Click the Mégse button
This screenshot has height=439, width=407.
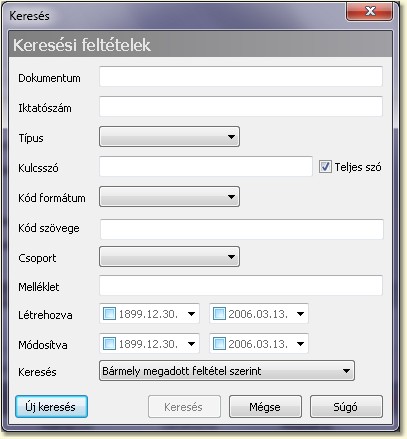[x=265, y=407]
